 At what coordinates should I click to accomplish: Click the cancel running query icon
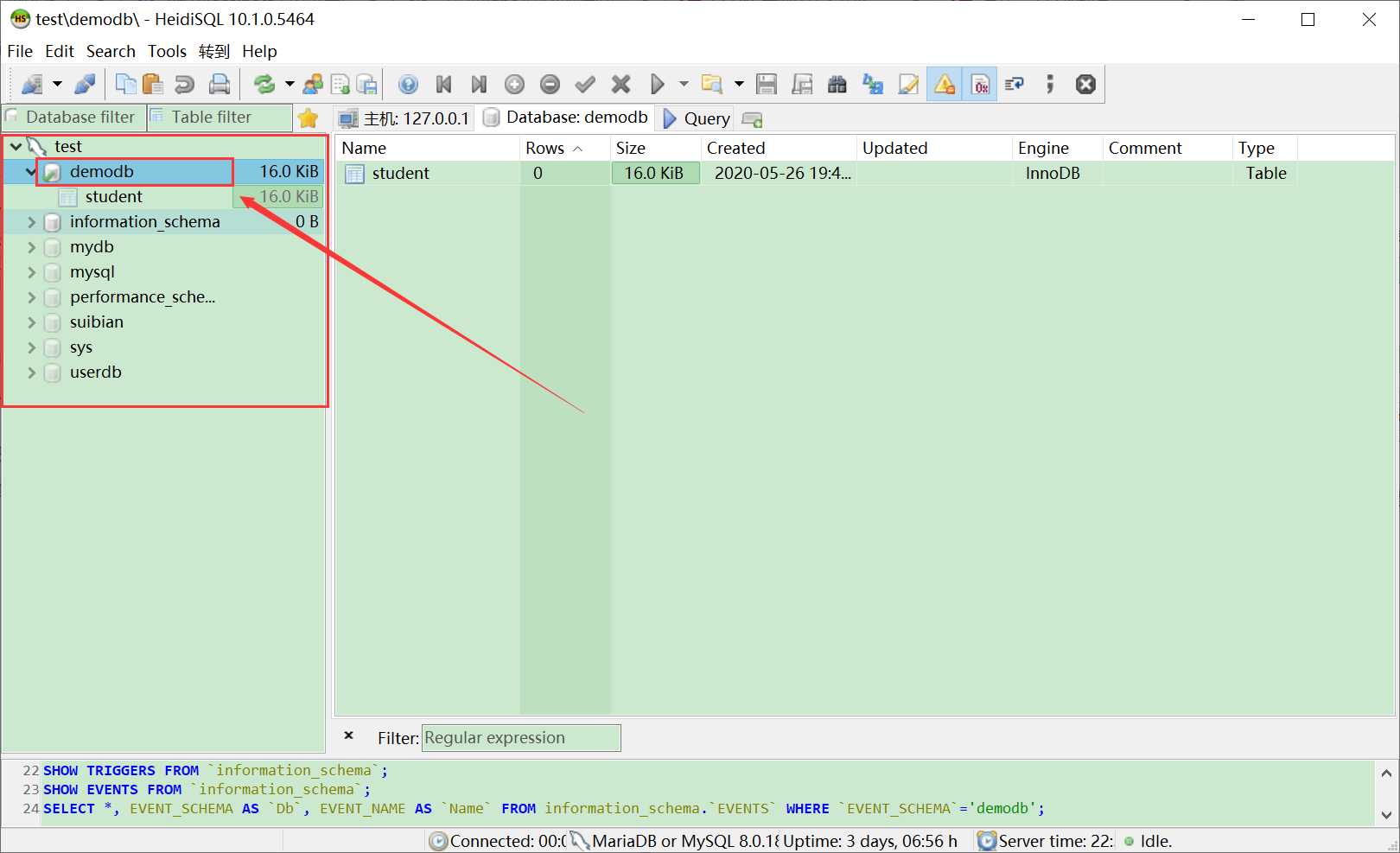pyautogui.click(x=1085, y=84)
